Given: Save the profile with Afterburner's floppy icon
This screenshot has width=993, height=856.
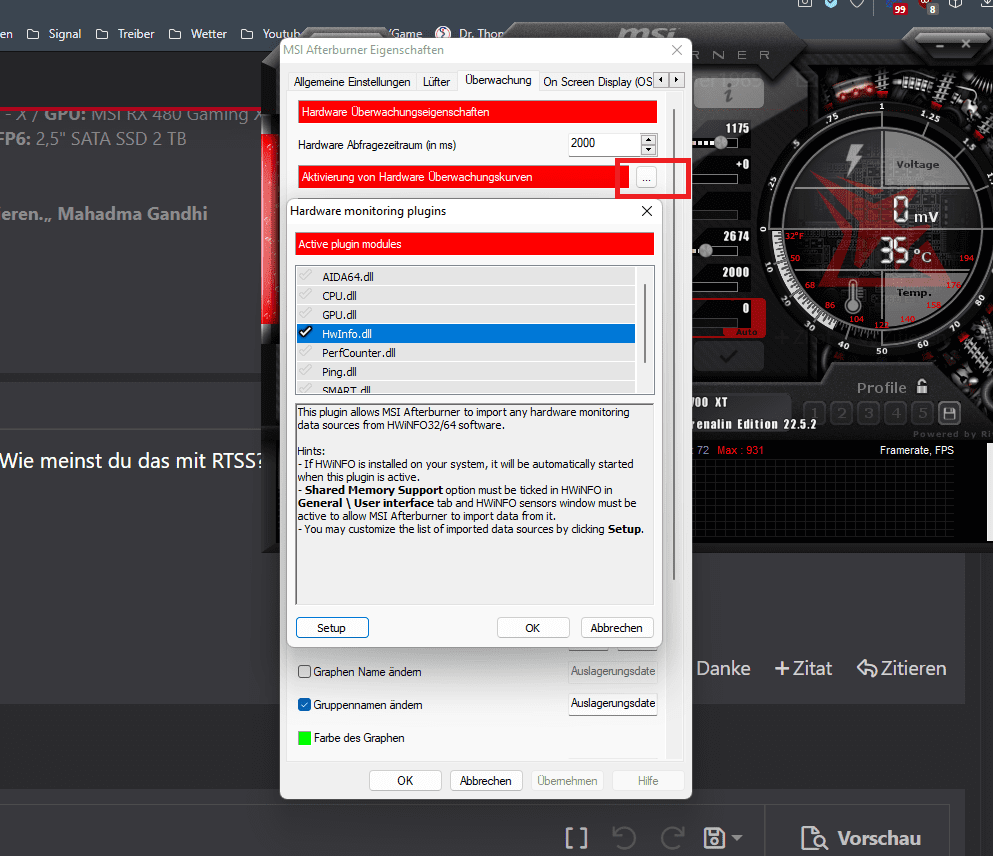Looking at the screenshot, I should point(949,413).
